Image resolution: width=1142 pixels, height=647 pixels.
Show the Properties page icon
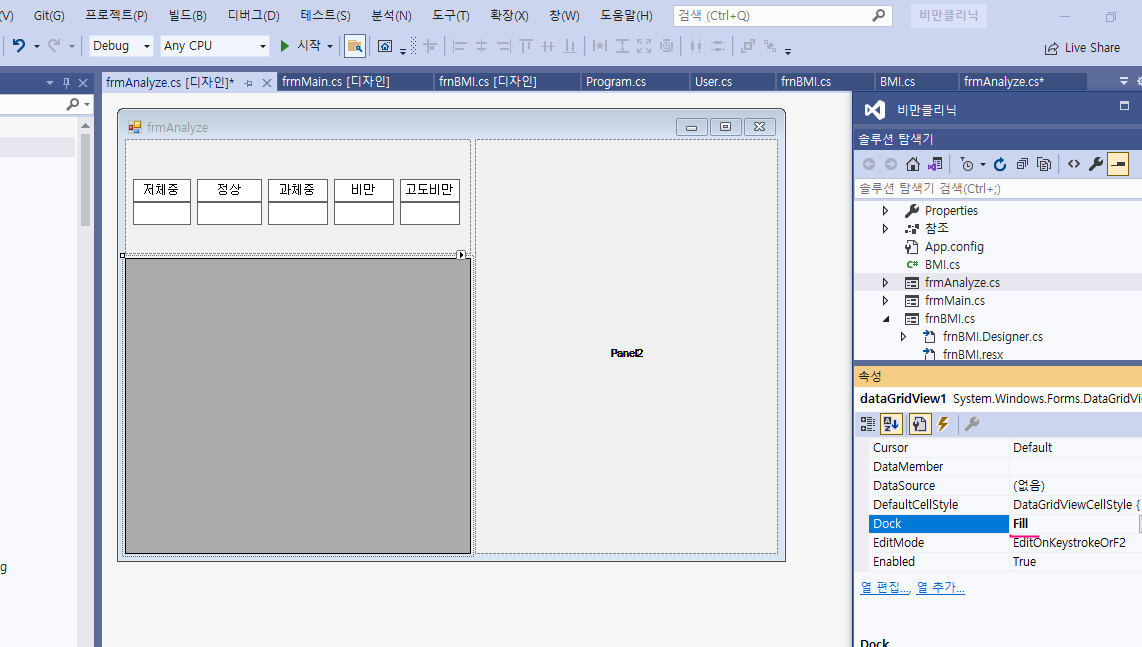click(x=919, y=424)
